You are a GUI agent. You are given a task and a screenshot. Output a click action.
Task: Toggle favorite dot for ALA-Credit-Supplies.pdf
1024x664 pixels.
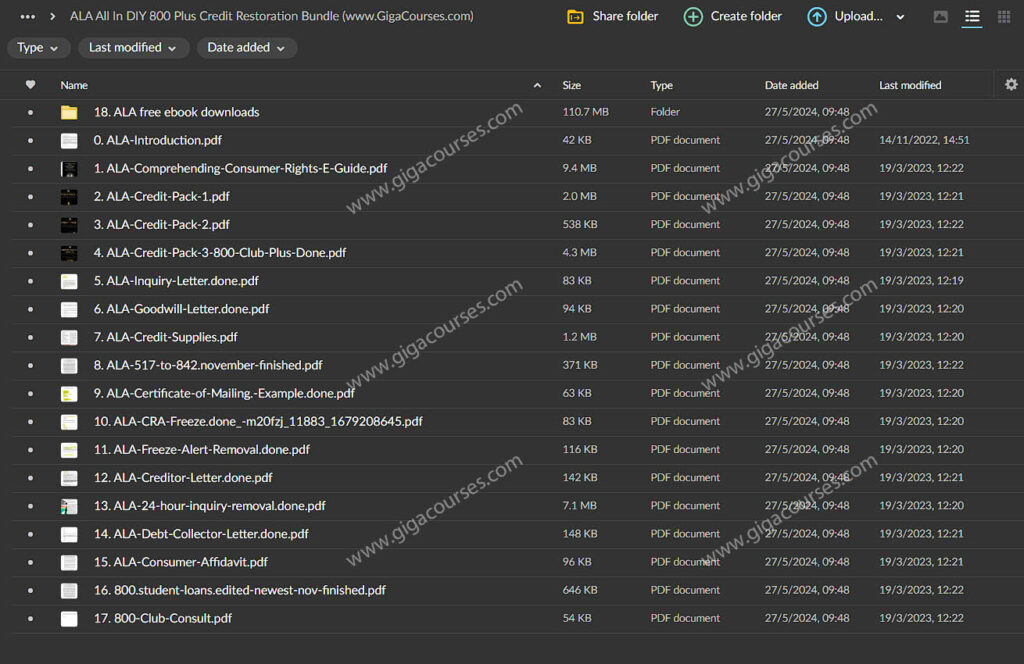[30, 338]
